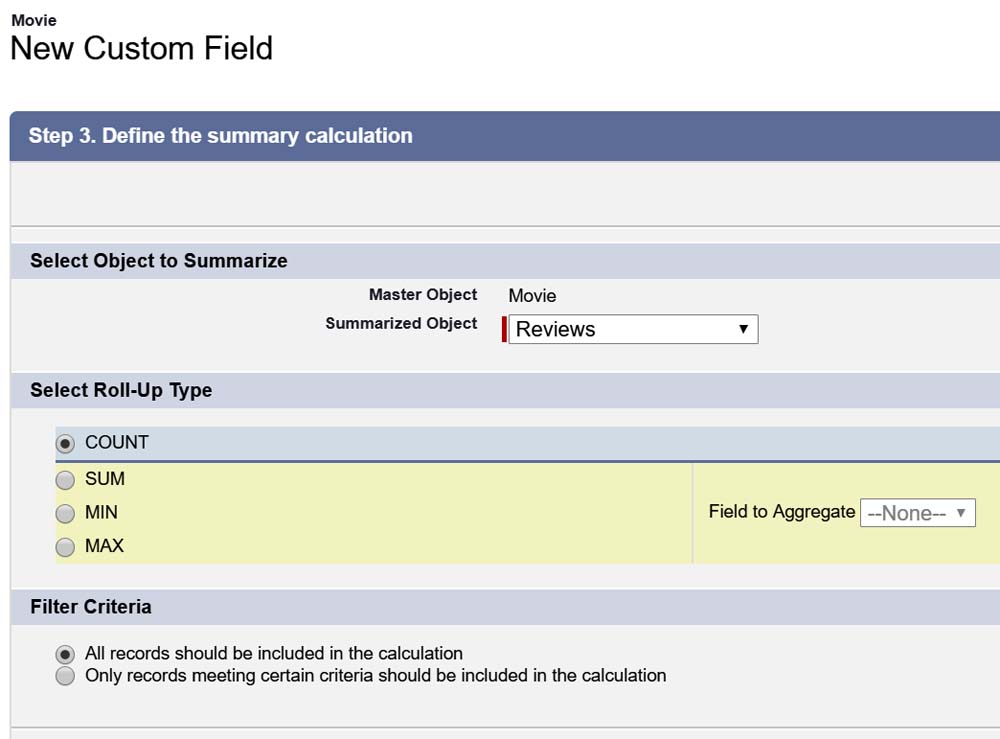Image resolution: width=1000 pixels, height=739 pixels.
Task: Click the small 'Movie' text above the page title
Action: tap(34, 20)
